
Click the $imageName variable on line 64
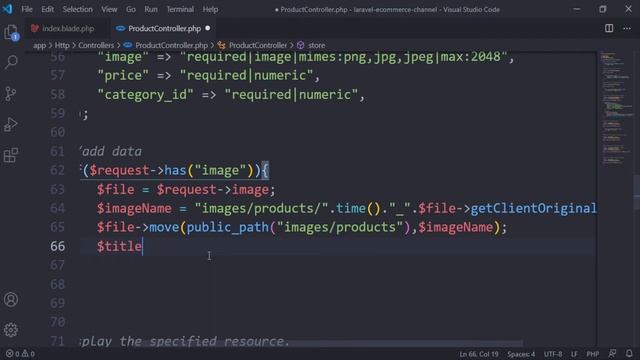click(x=134, y=208)
